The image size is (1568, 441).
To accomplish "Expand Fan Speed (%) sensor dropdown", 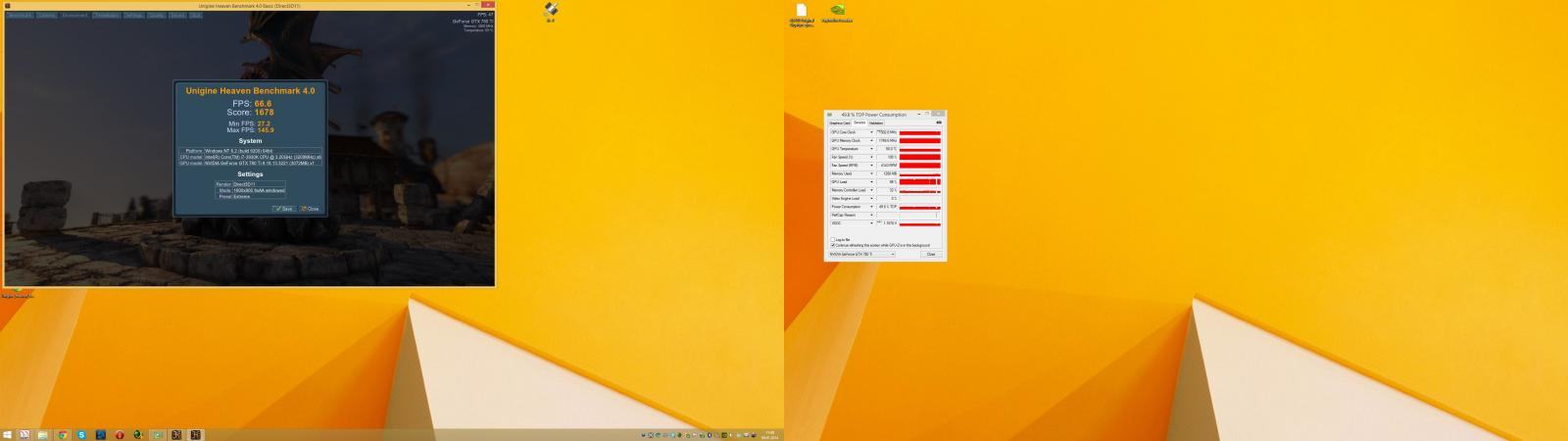I will [871, 157].
